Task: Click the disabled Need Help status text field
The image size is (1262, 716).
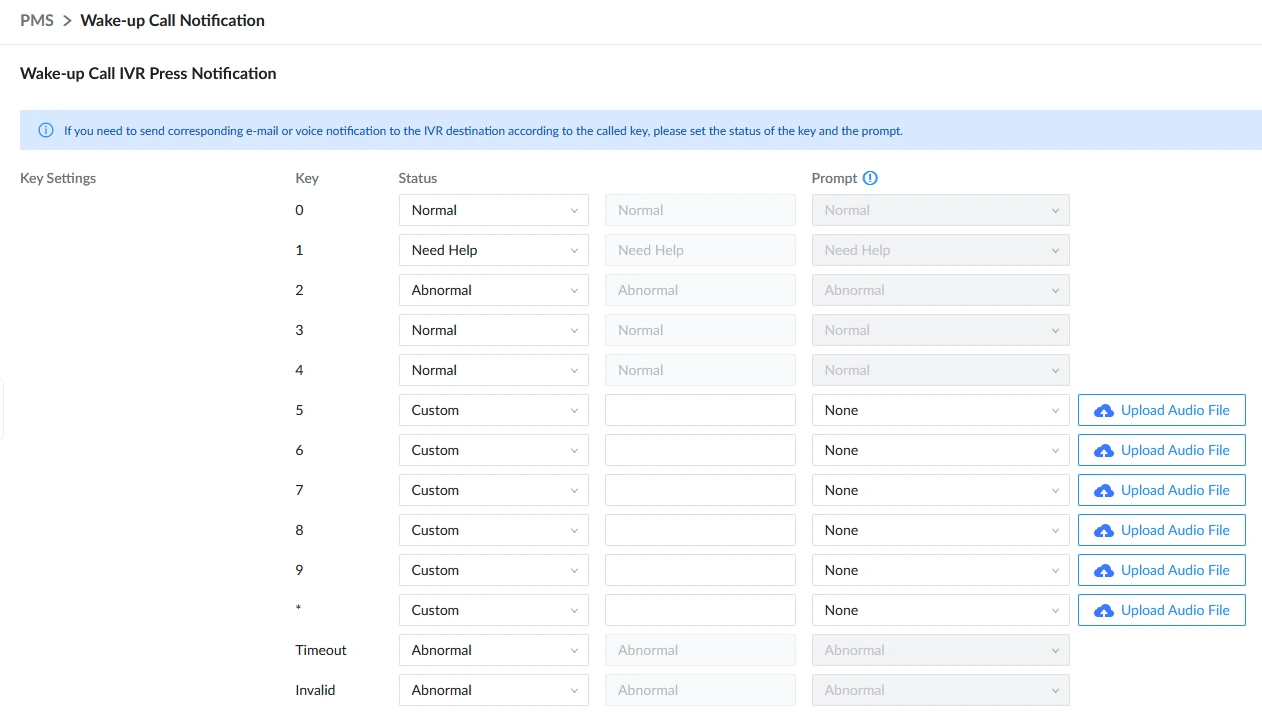Action: pyautogui.click(x=700, y=250)
